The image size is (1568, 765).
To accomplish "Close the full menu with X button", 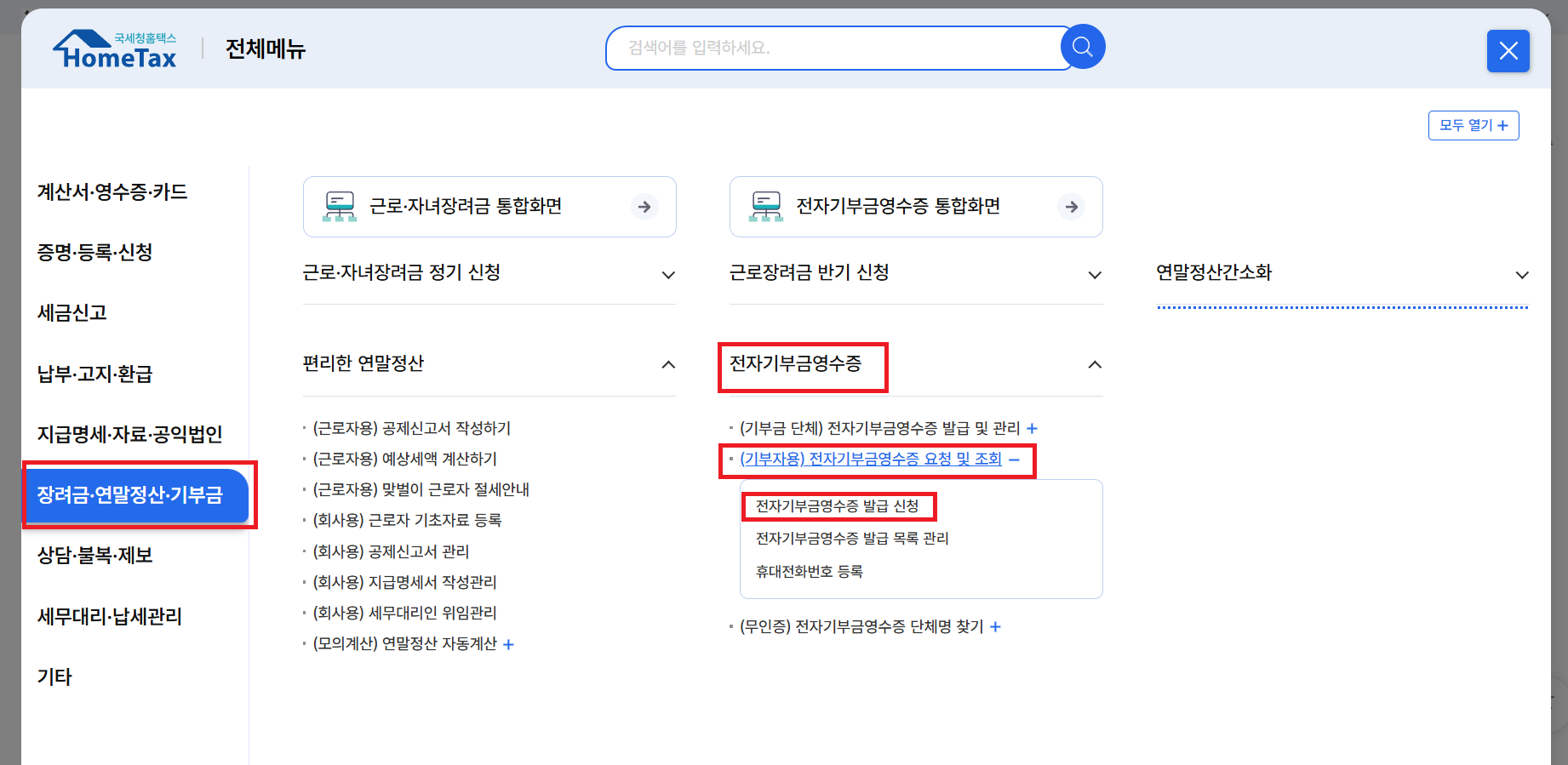I will click(1508, 51).
